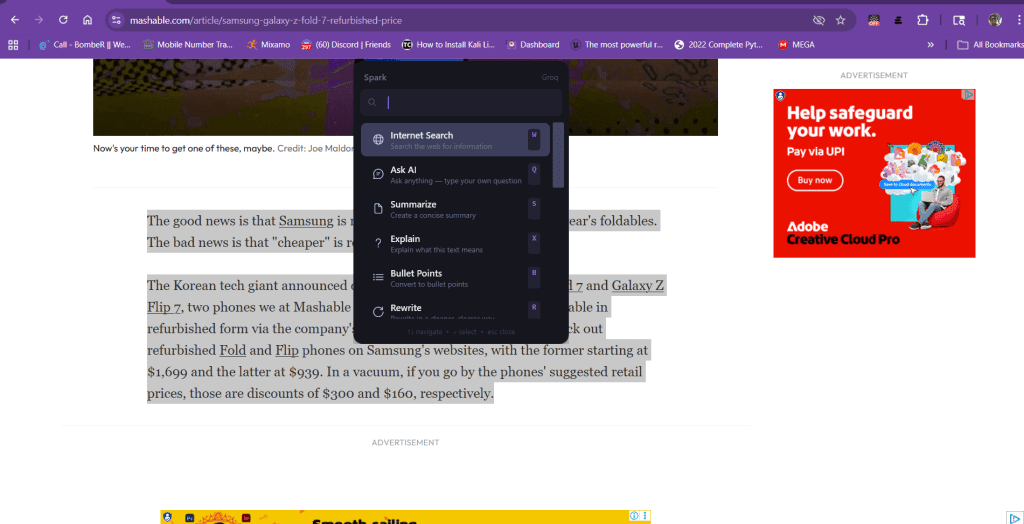Open the Mobile Number Tra... bookmark

188,45
